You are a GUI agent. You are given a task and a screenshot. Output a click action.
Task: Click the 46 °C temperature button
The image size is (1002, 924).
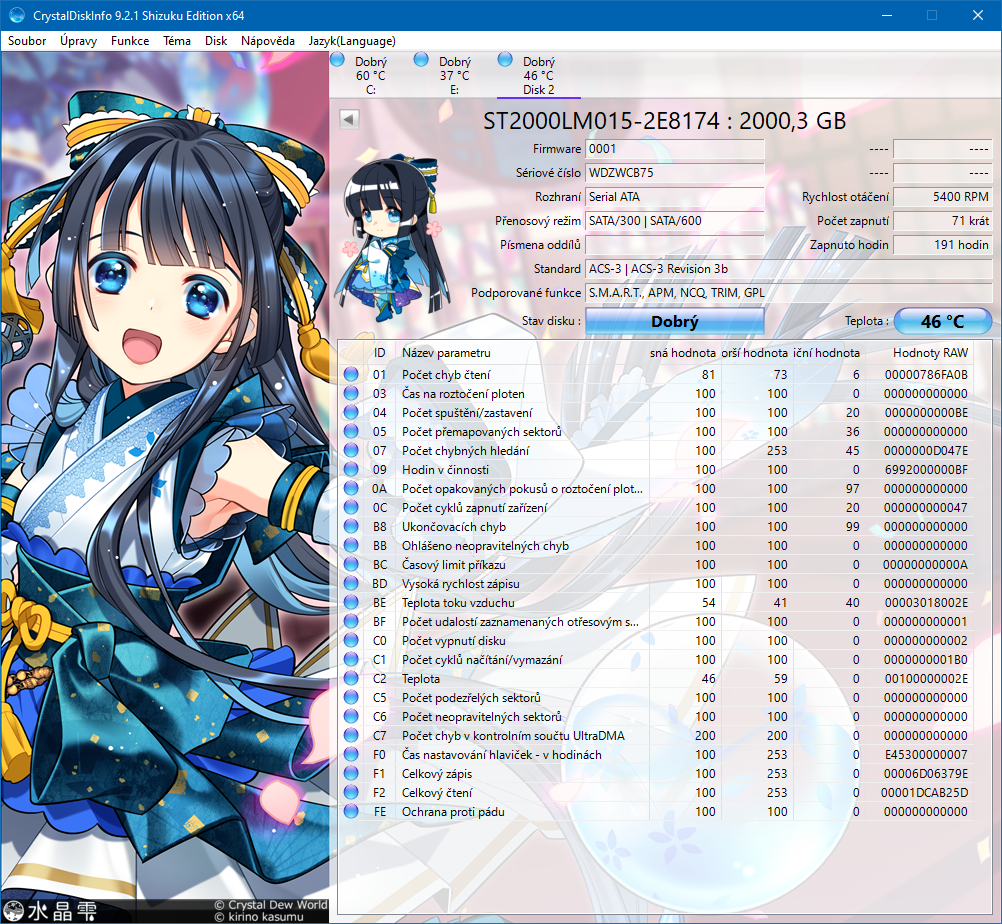(943, 321)
